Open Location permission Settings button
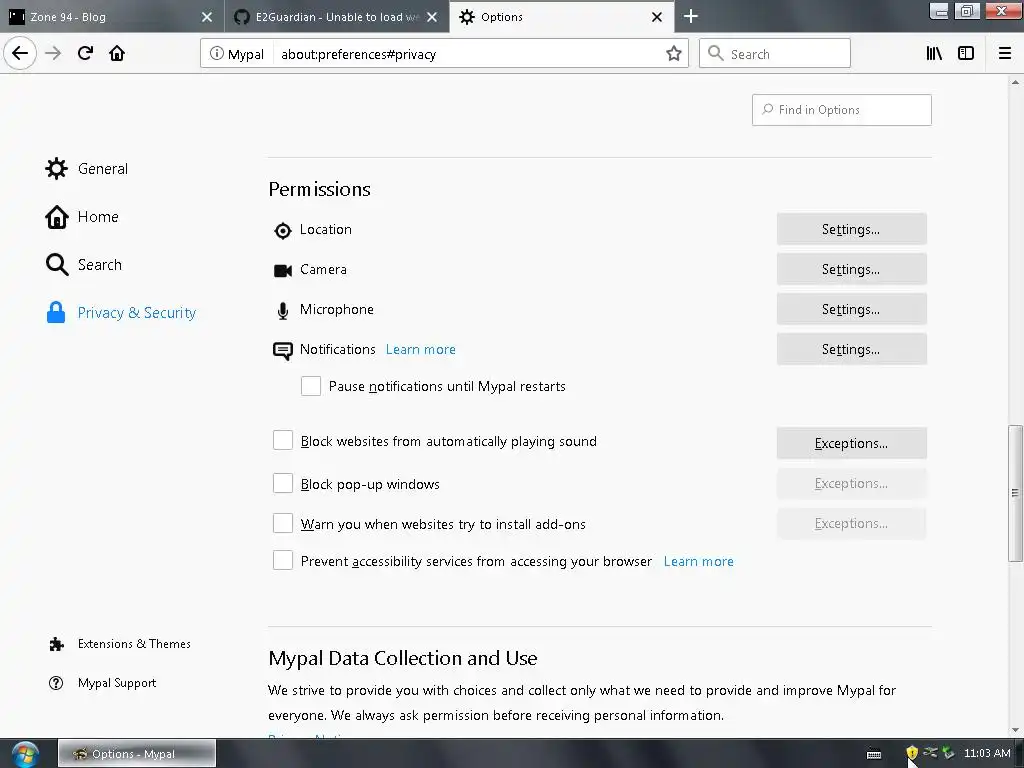The width and height of the screenshot is (1024, 768). pos(851,229)
